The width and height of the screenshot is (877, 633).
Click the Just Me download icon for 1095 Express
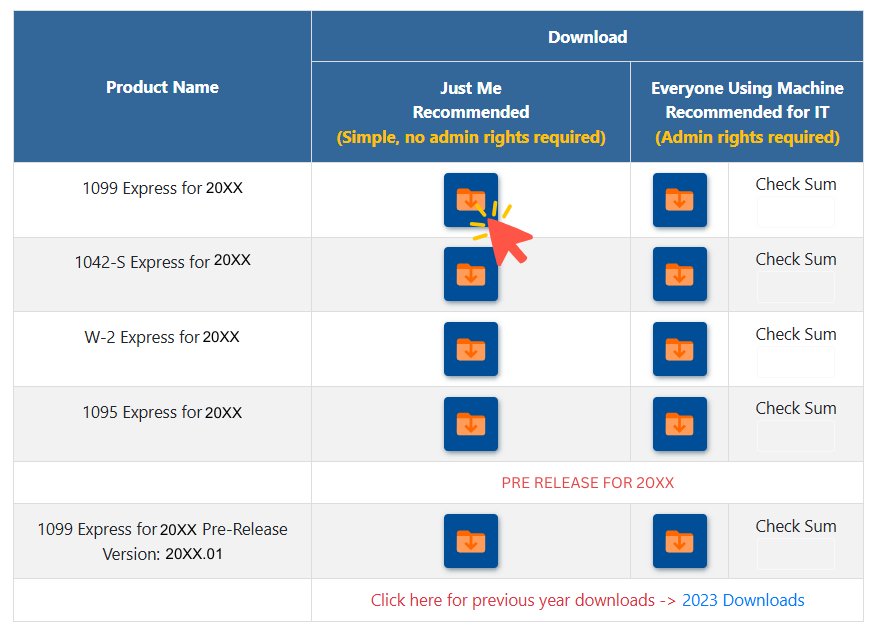[470, 423]
